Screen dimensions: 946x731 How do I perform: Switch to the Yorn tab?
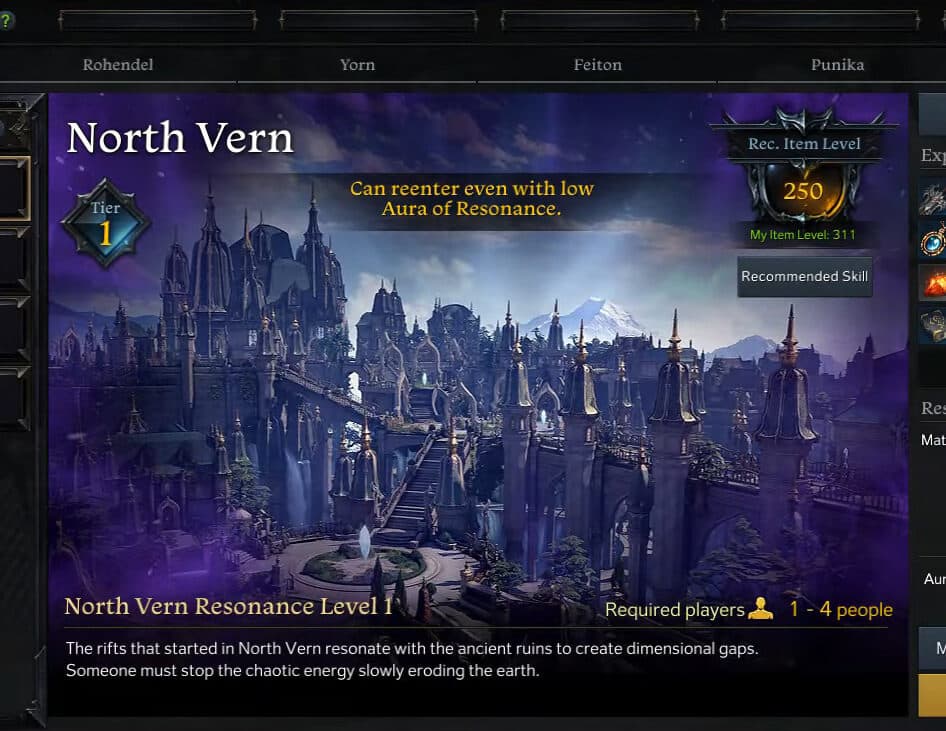(357, 65)
